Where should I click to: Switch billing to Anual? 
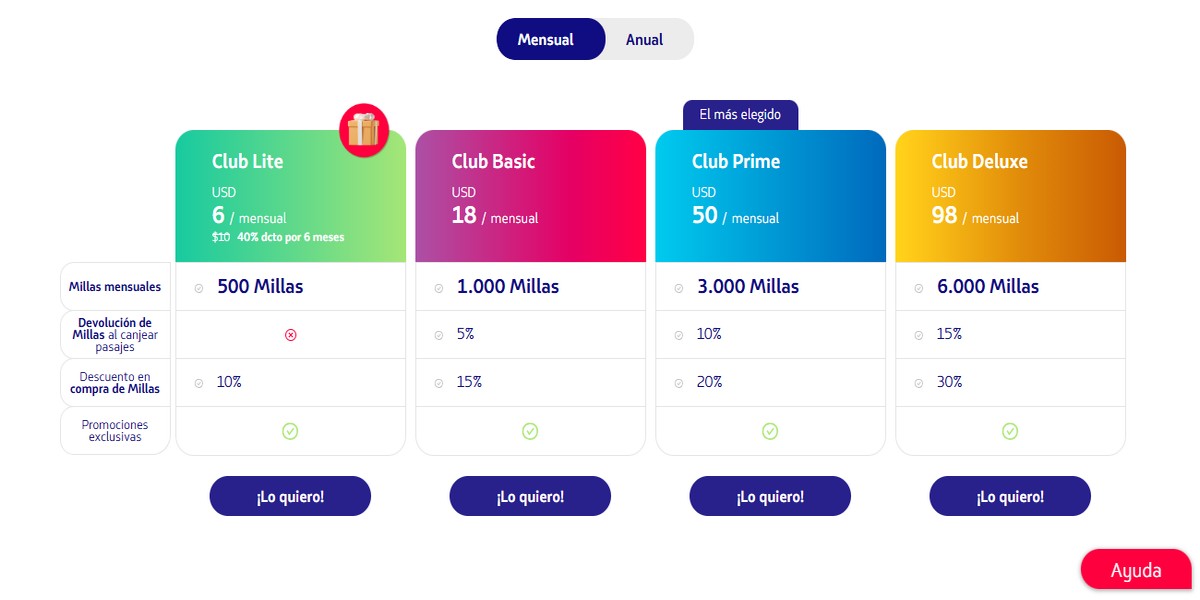[x=644, y=40]
